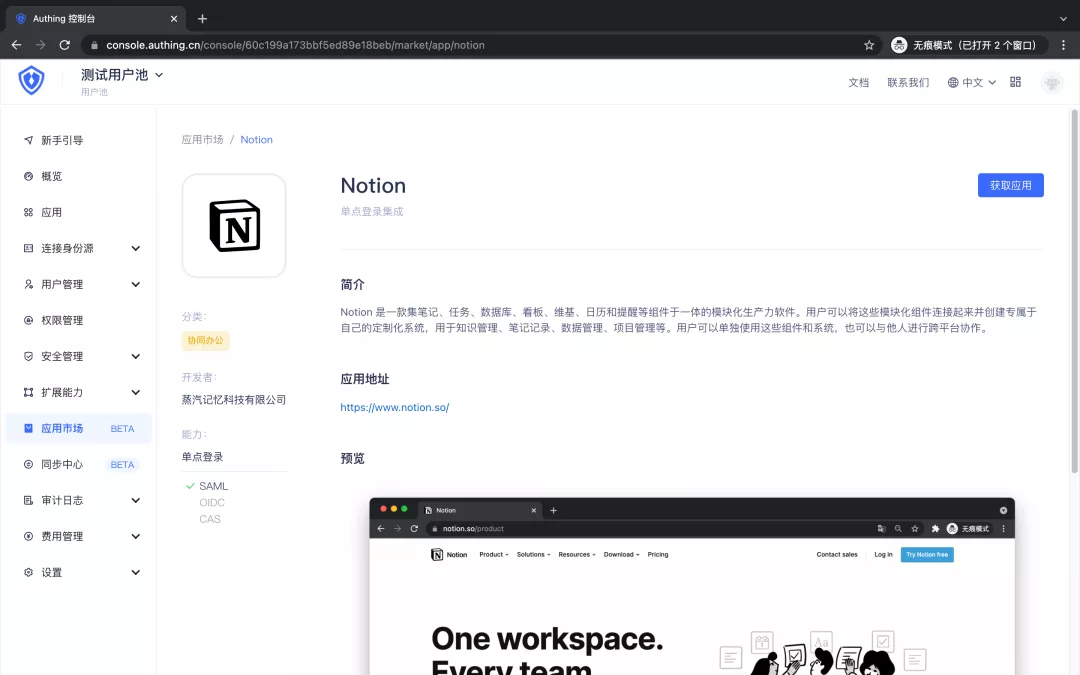Click the 获取应用 button
1080x675 pixels.
1010,185
